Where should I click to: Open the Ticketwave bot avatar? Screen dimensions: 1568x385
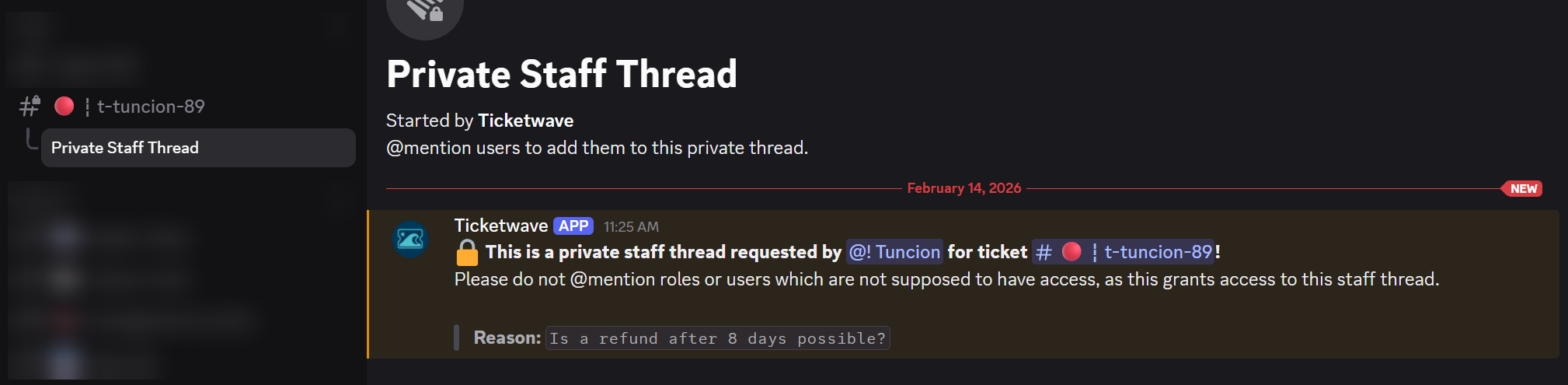click(x=410, y=240)
